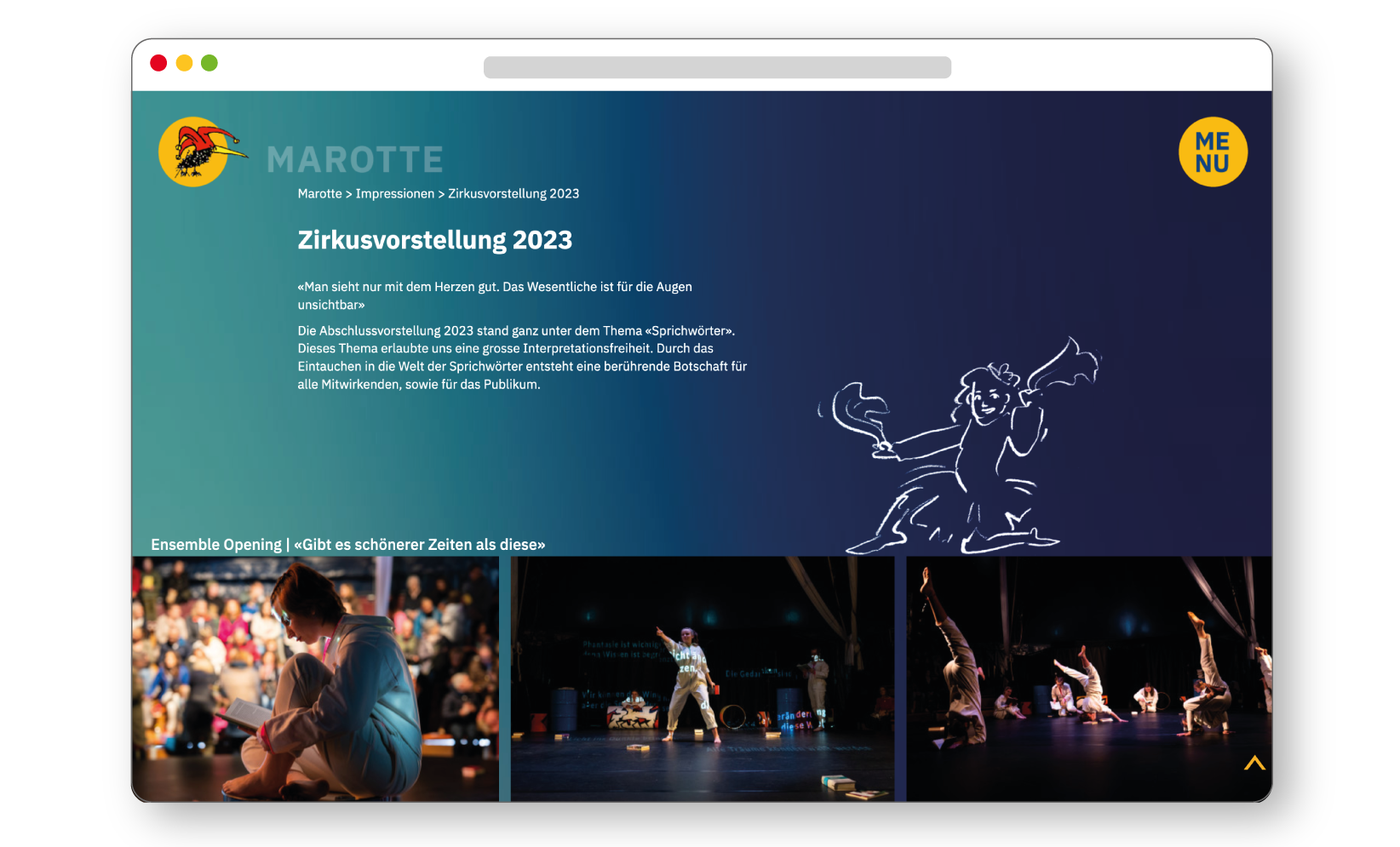View the performer pointing on stage photo

(702, 677)
